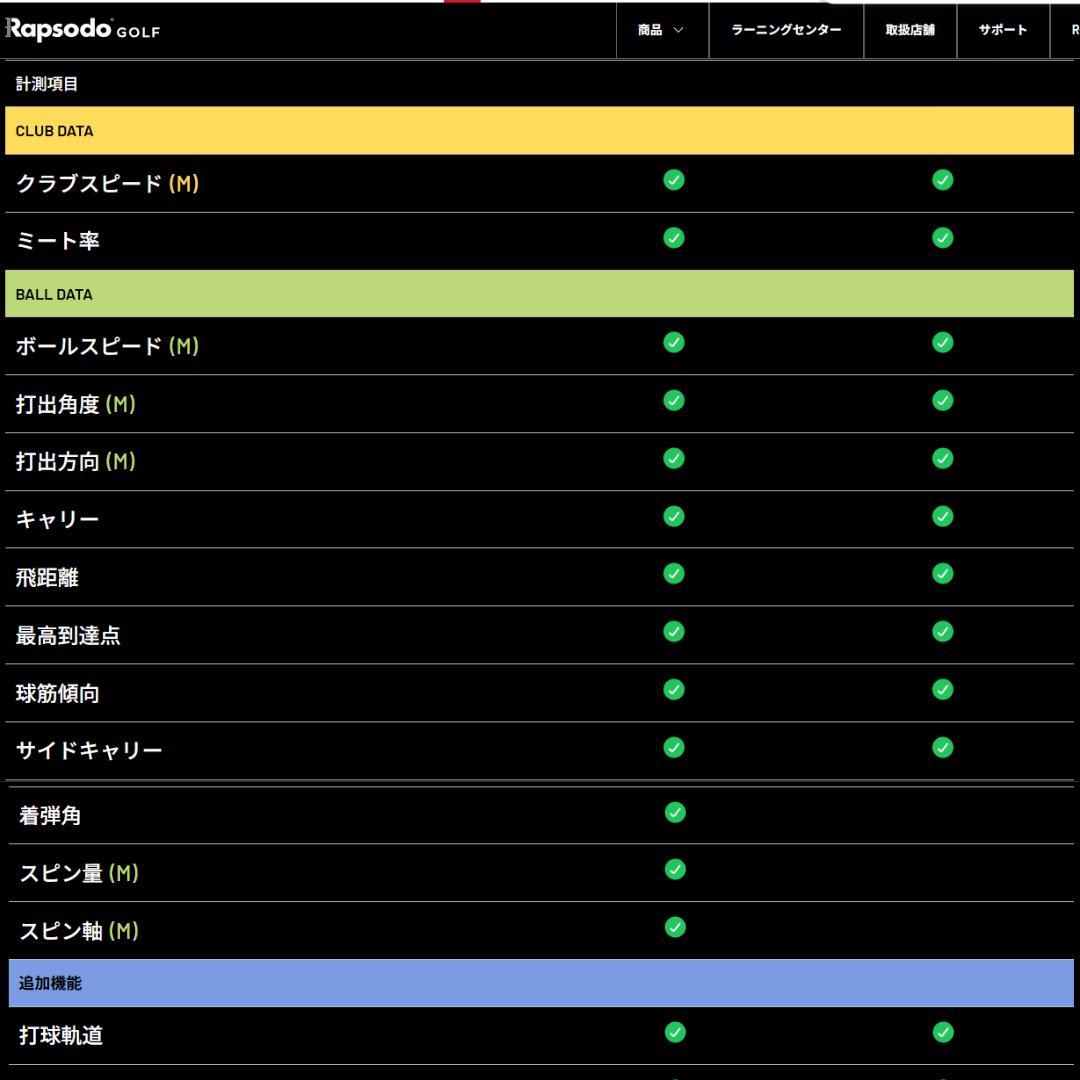Click second checkmark in 最高到達点 row
Image resolution: width=1080 pixels, height=1080 pixels.
[x=942, y=631]
